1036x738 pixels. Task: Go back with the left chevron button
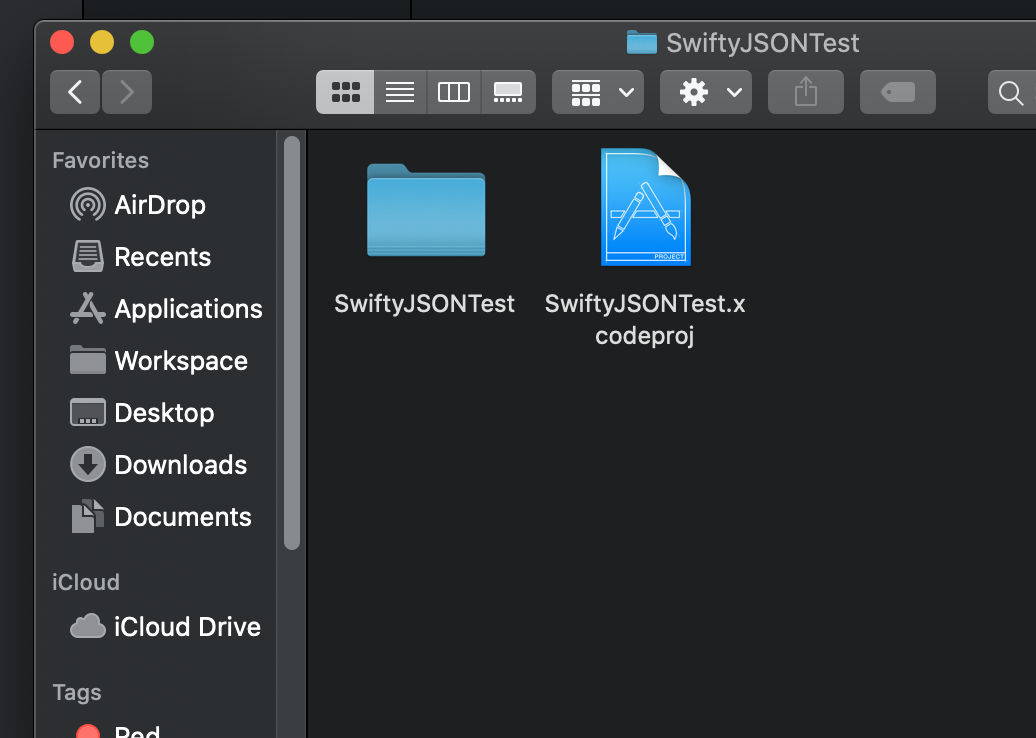(75, 92)
